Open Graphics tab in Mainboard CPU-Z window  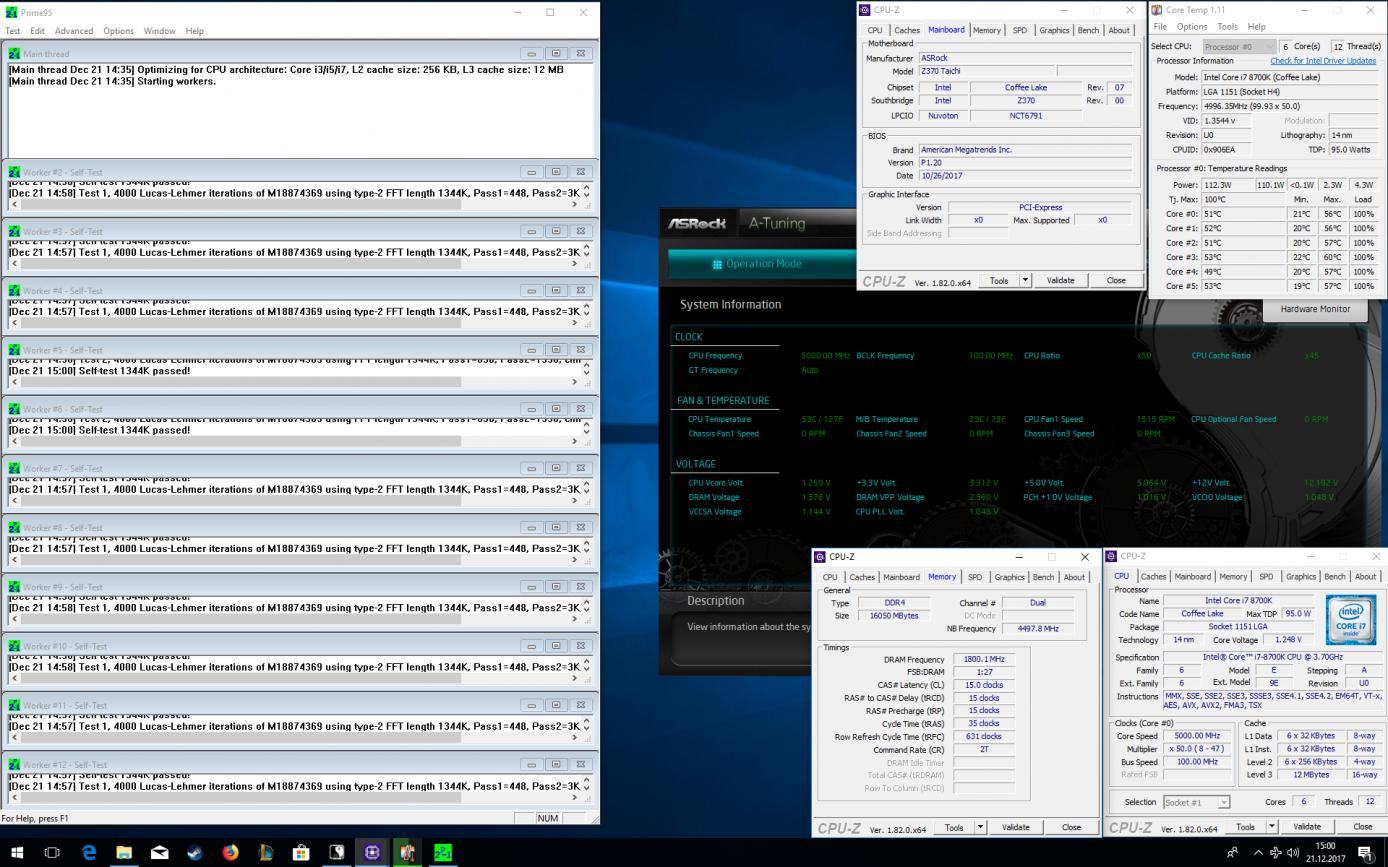click(1054, 30)
